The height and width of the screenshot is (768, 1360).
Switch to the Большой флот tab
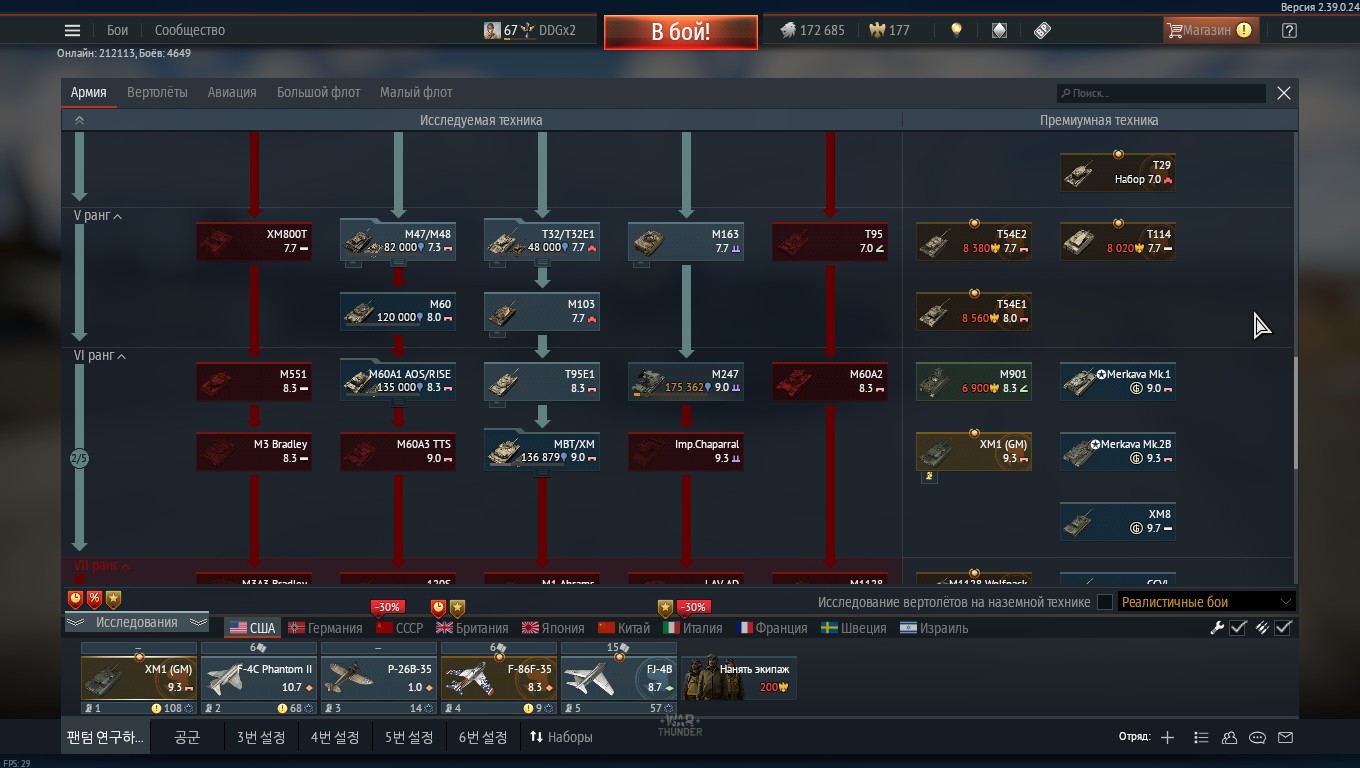point(318,92)
